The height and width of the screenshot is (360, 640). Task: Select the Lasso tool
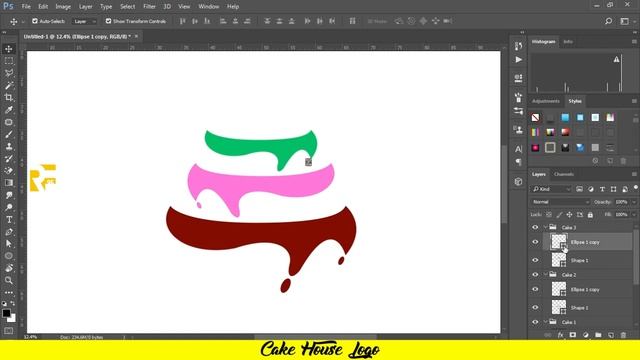coord(9,73)
